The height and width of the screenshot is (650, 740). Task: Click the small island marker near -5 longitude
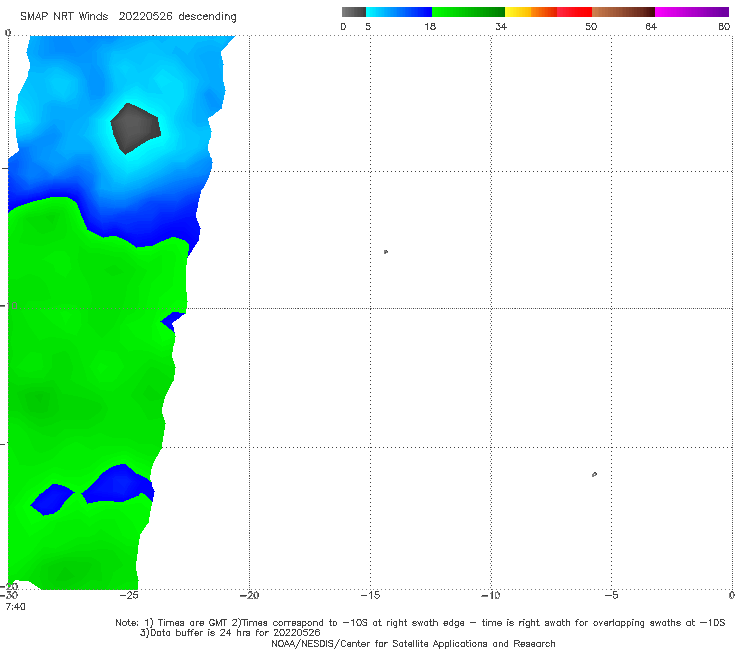594,474
